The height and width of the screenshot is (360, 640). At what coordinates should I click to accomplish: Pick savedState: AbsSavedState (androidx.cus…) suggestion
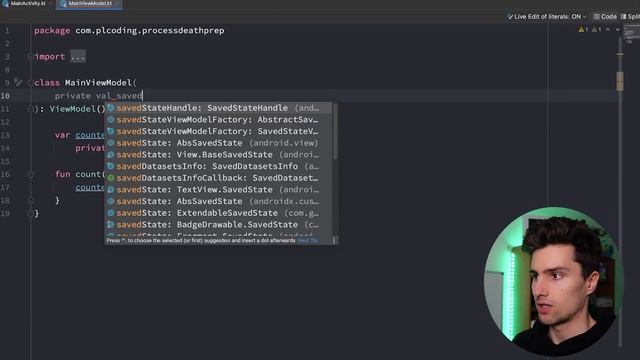(219, 201)
